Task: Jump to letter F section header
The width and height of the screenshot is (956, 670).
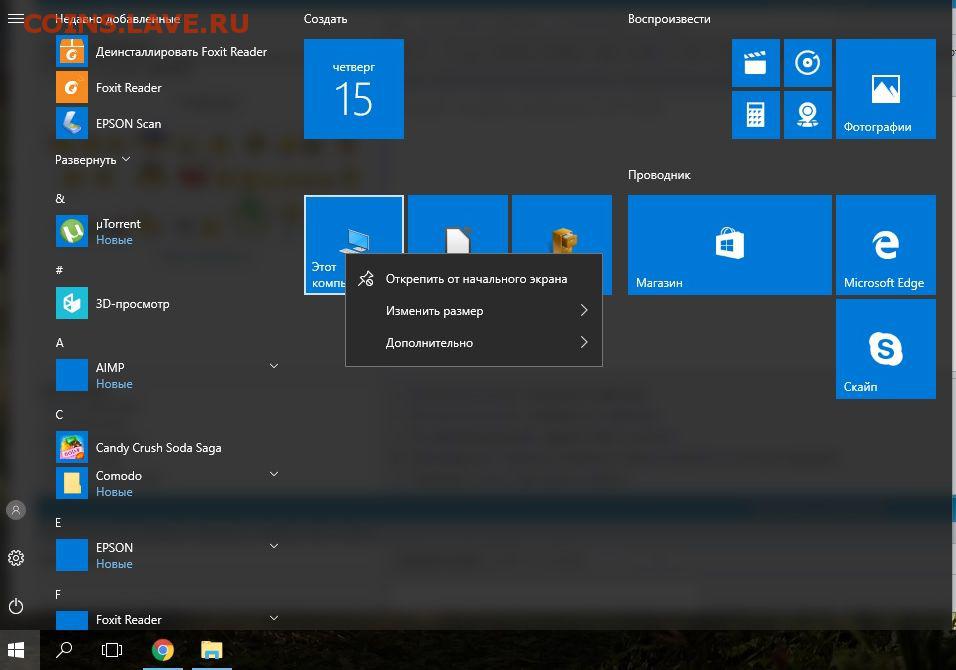Action: (58, 594)
